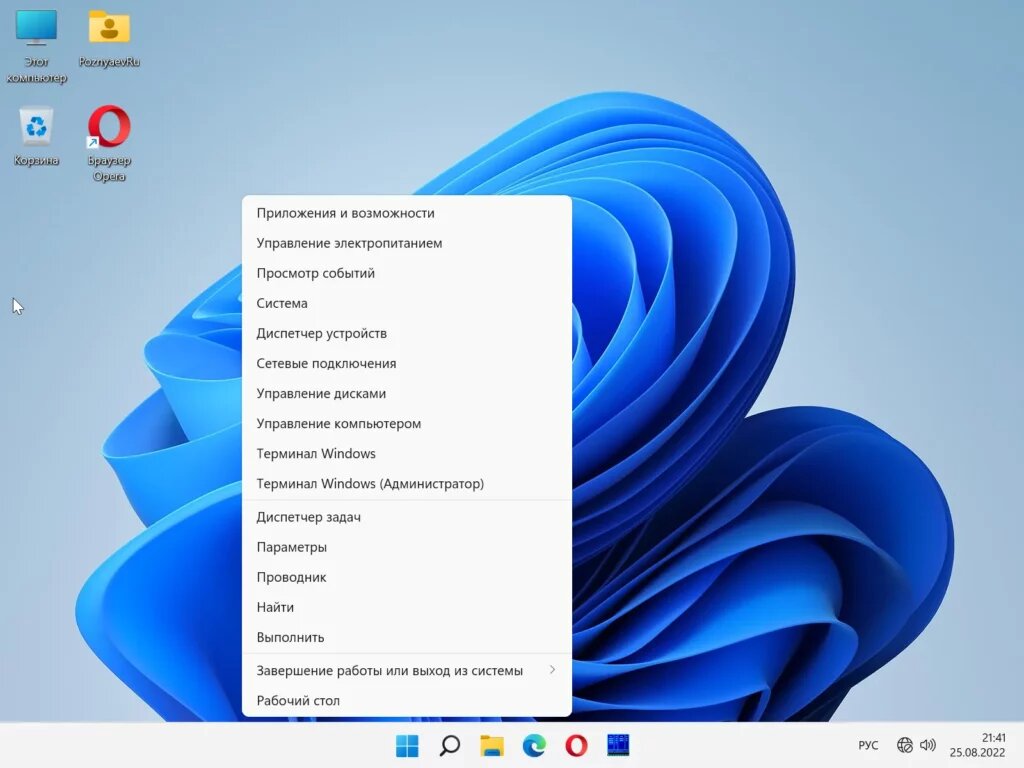Click the network globe tray icon

point(904,745)
